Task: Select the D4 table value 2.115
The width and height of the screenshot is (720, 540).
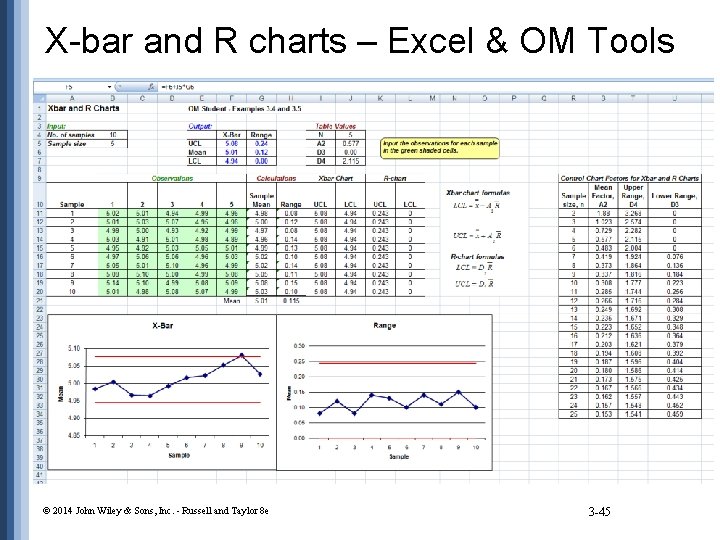Action: click(x=350, y=161)
